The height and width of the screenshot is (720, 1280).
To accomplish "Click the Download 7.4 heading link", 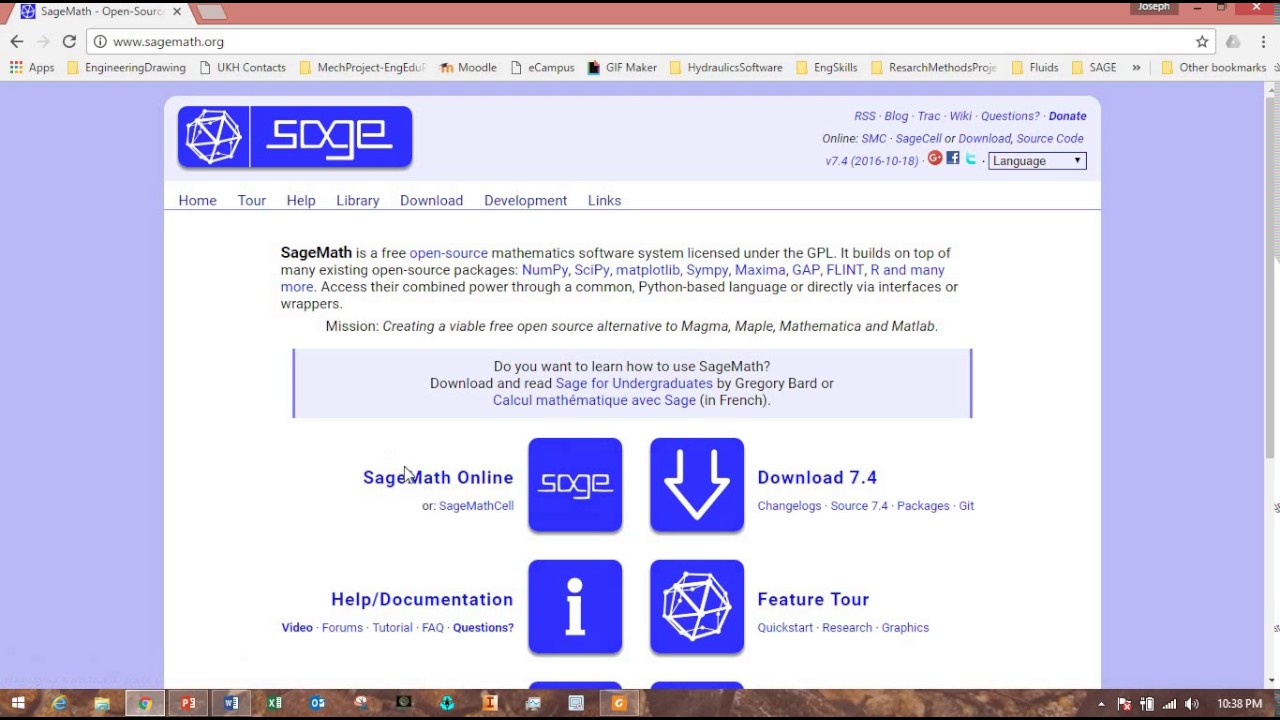I will point(817,478).
